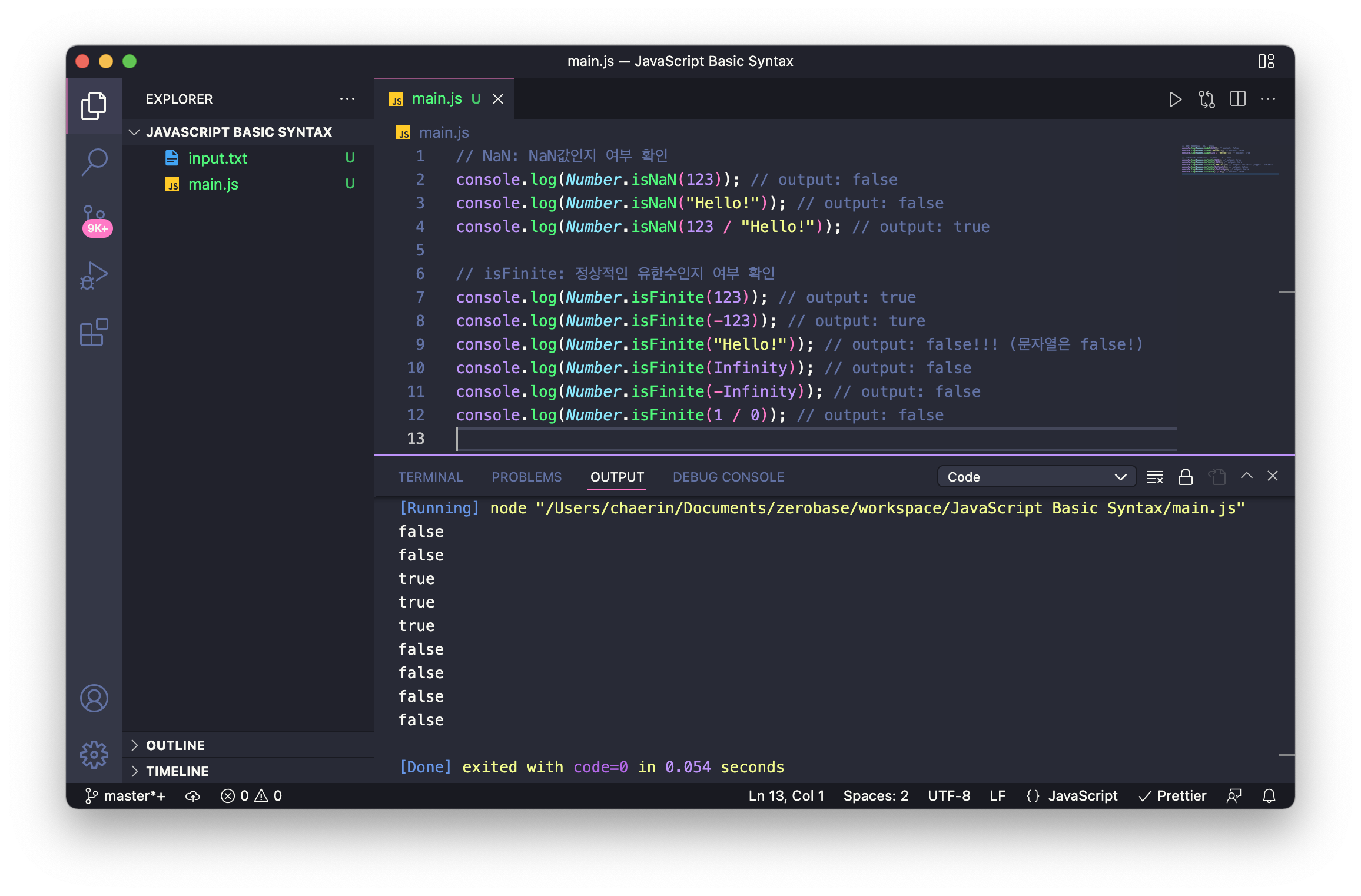Customize layout from title bar icon
This screenshot has height=896, width=1361.
pyautogui.click(x=1266, y=61)
